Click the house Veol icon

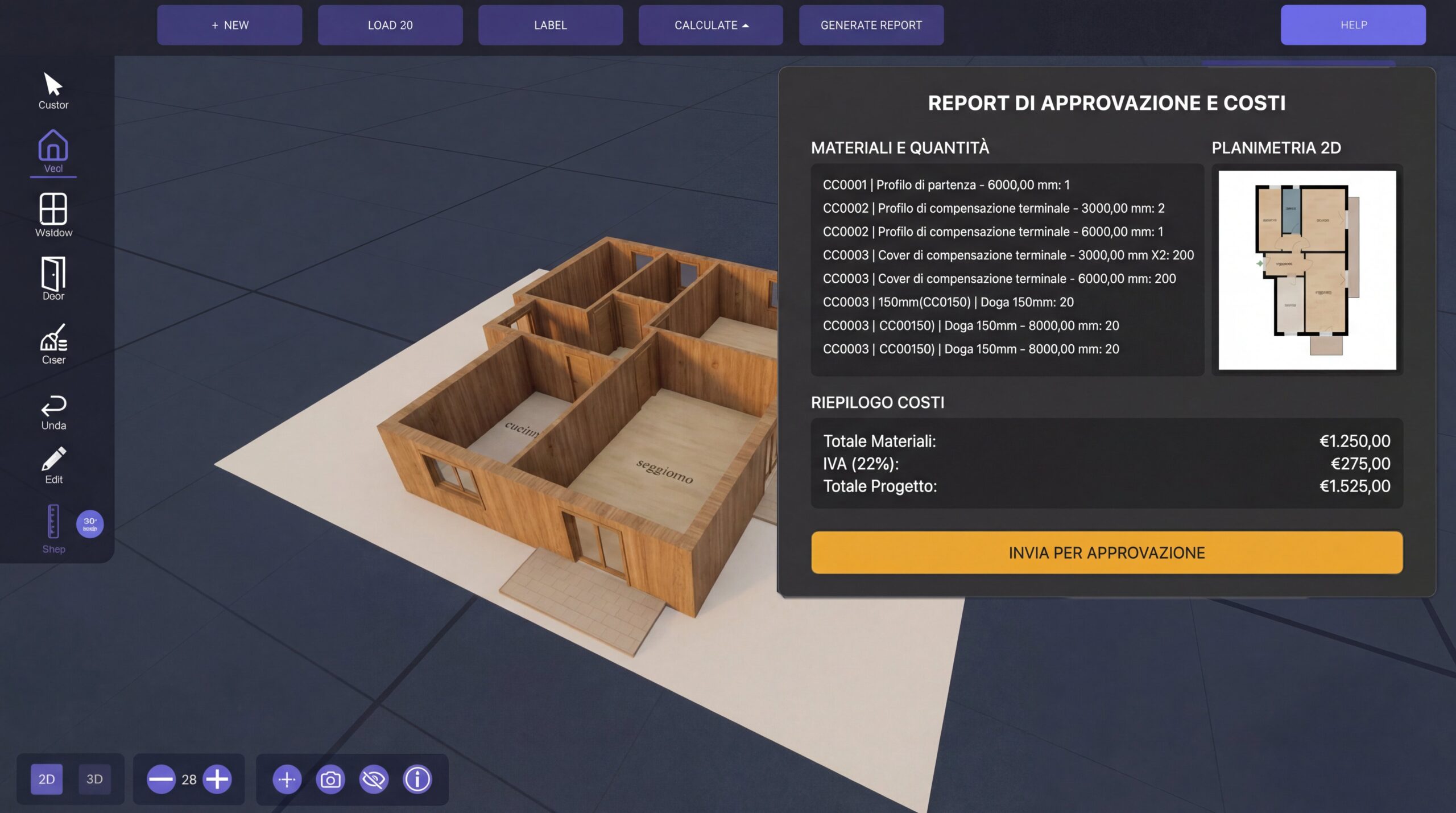pos(53,146)
